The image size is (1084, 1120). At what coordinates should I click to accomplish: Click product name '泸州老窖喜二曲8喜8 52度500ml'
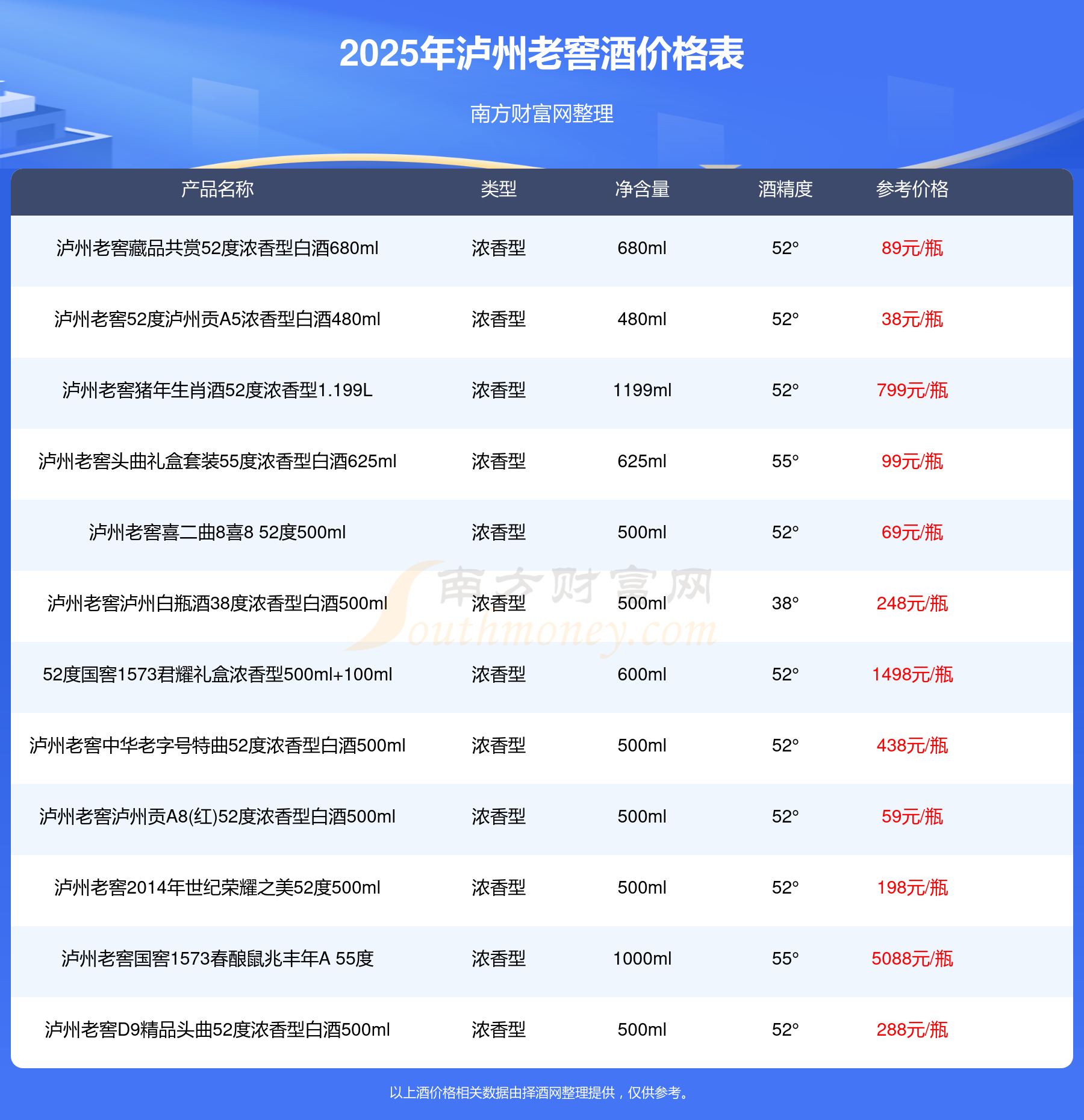(217, 532)
